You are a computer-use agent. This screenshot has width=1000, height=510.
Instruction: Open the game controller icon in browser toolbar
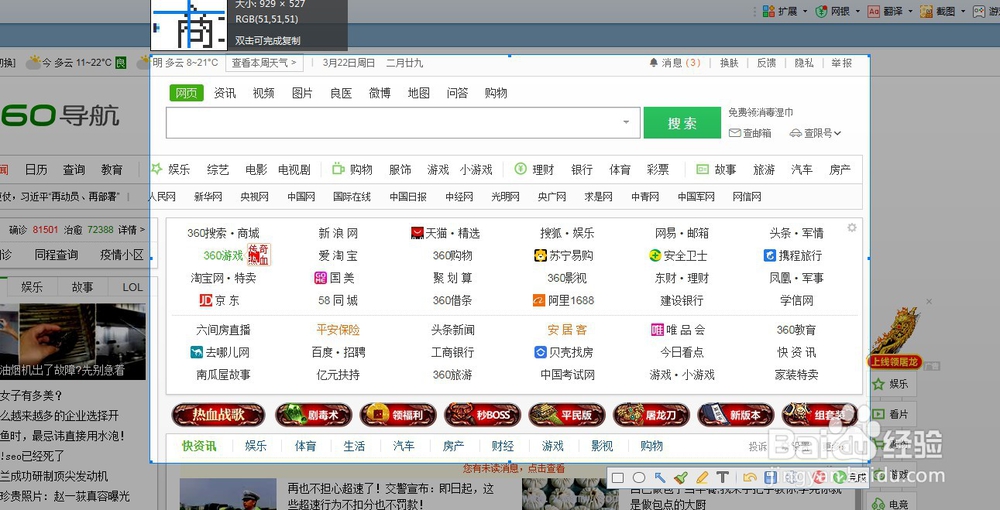pyautogui.click(x=979, y=11)
